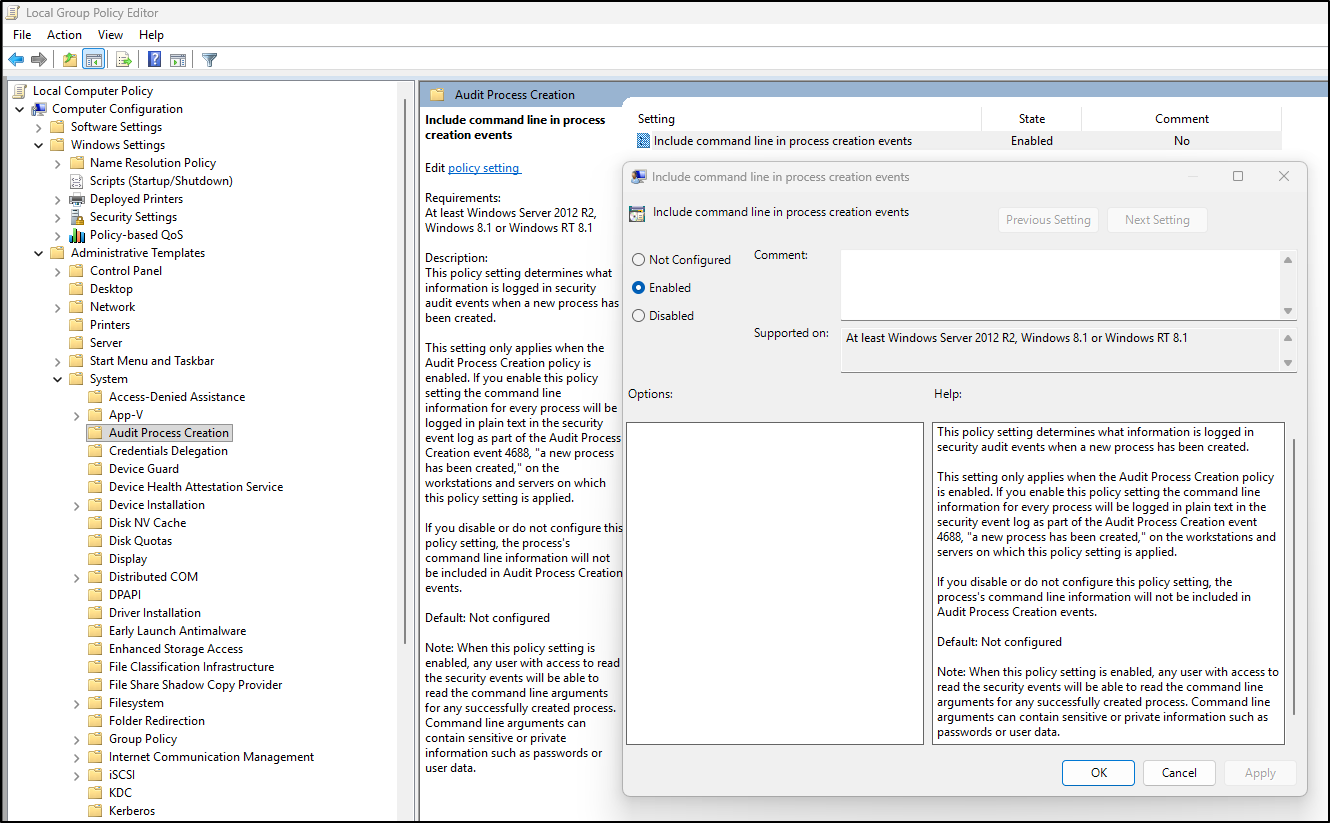
Task: Click the Kerberos folder icon in tree
Action: click(x=96, y=811)
